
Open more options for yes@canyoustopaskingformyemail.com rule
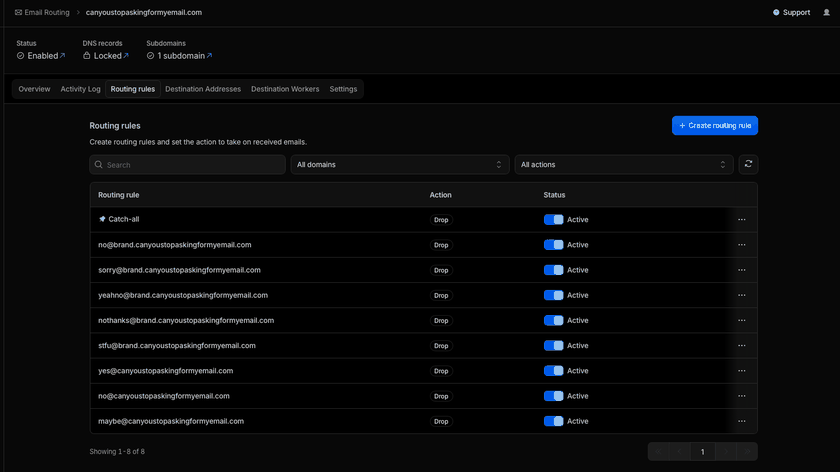point(741,371)
